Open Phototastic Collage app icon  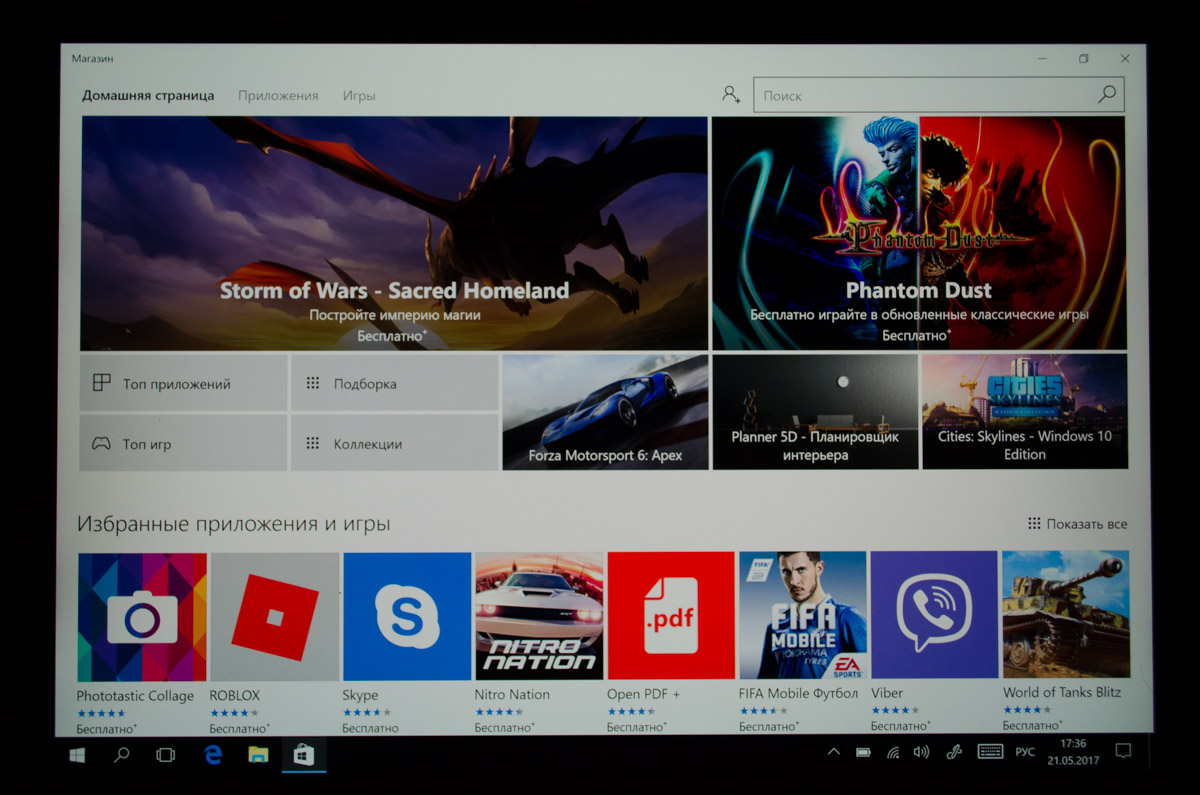pos(142,617)
